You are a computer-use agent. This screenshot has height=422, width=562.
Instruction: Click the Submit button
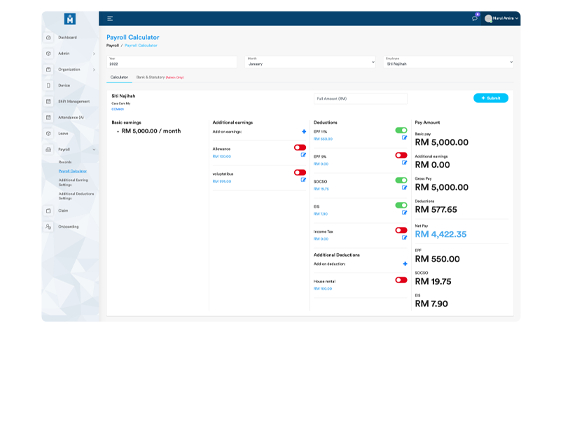coord(491,98)
